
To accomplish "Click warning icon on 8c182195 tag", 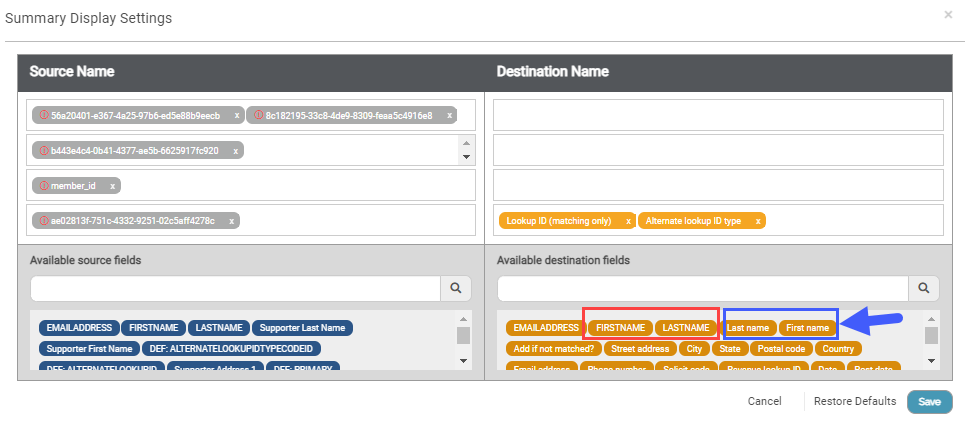I will tap(258, 116).
